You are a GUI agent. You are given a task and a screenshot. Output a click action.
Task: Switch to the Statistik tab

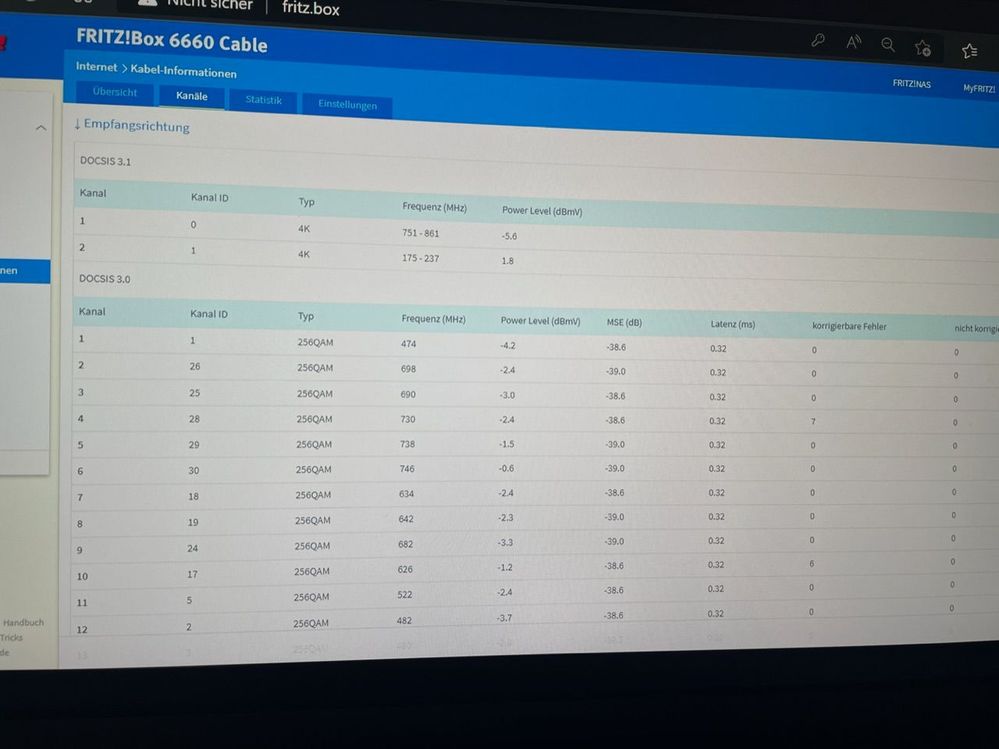(x=263, y=100)
